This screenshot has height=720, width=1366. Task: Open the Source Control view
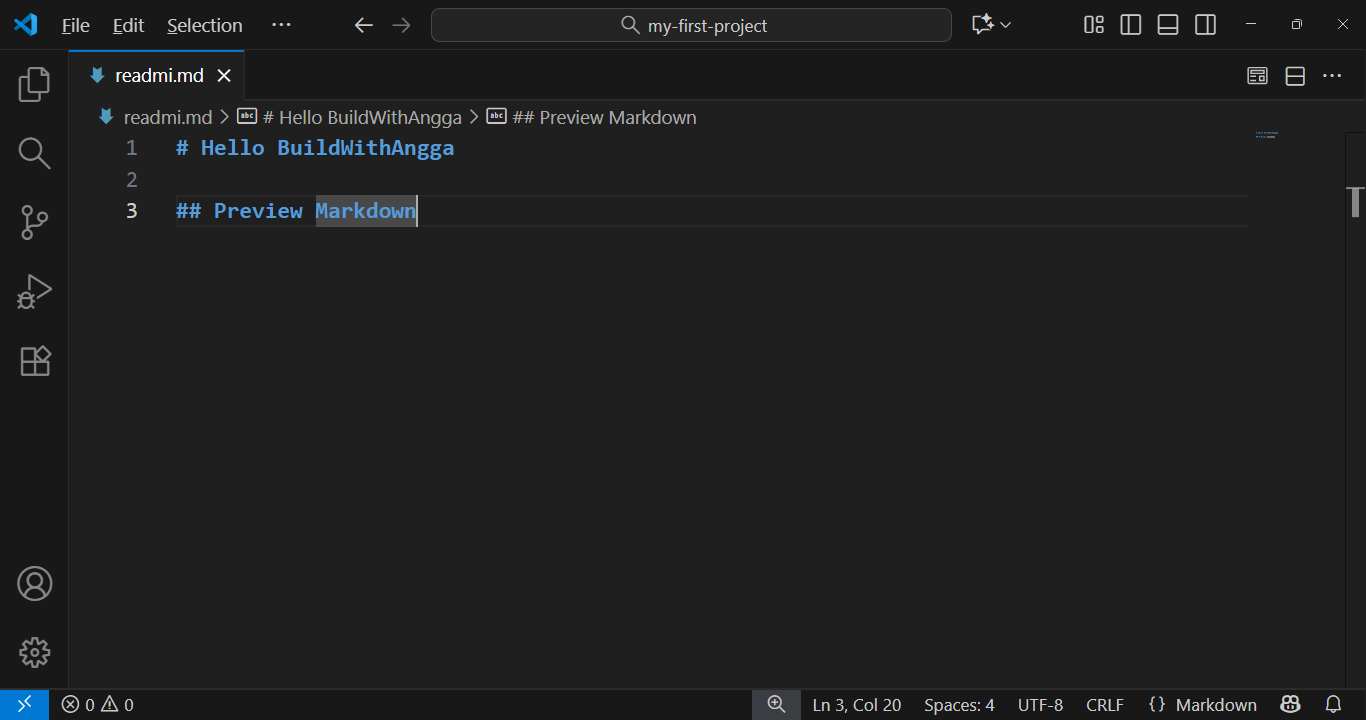[34, 222]
